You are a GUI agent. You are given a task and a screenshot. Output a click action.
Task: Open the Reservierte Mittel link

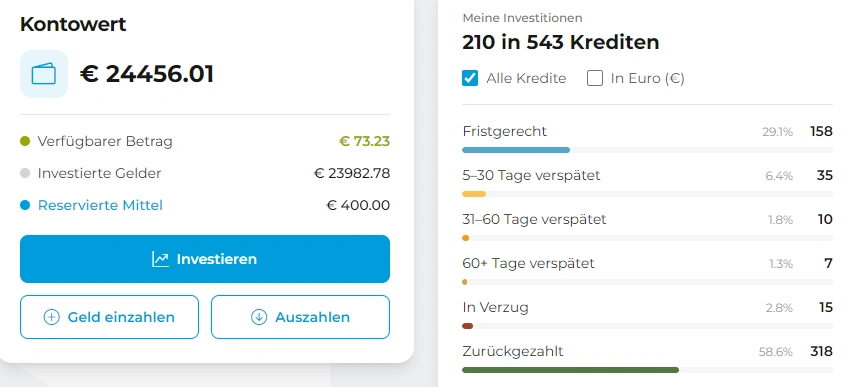tap(100, 205)
